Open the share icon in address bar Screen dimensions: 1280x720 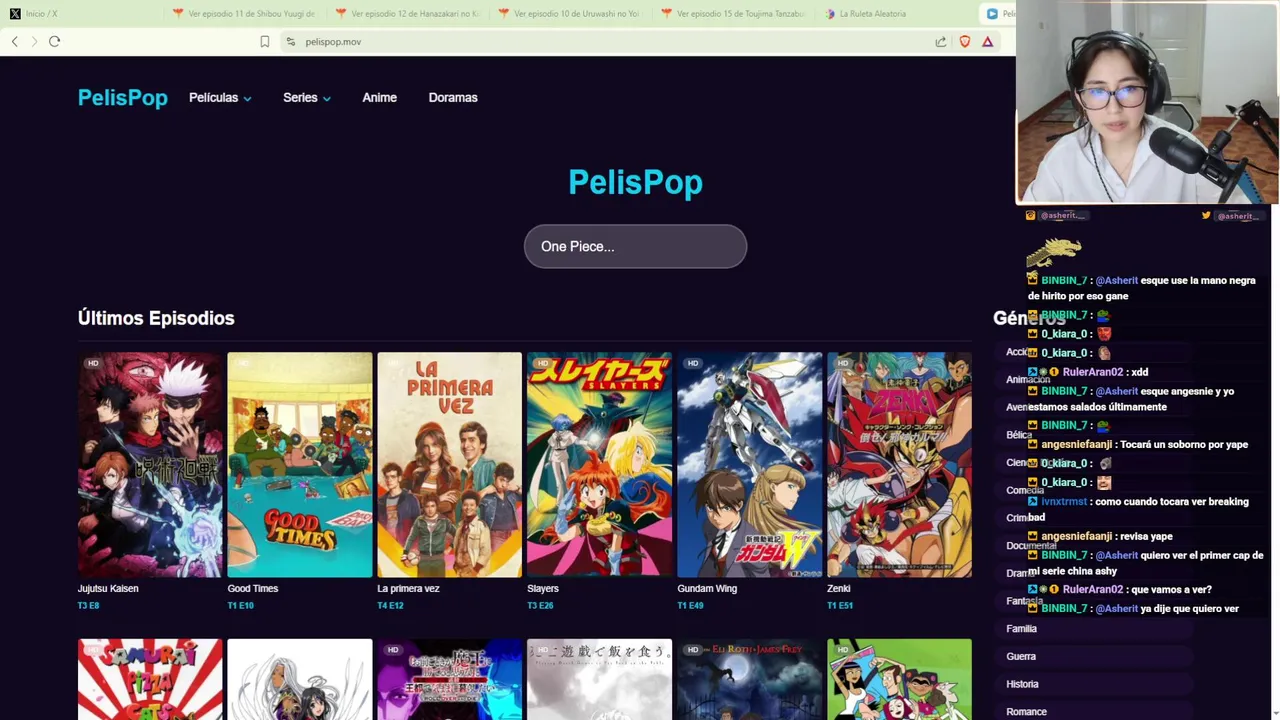[x=941, y=41]
